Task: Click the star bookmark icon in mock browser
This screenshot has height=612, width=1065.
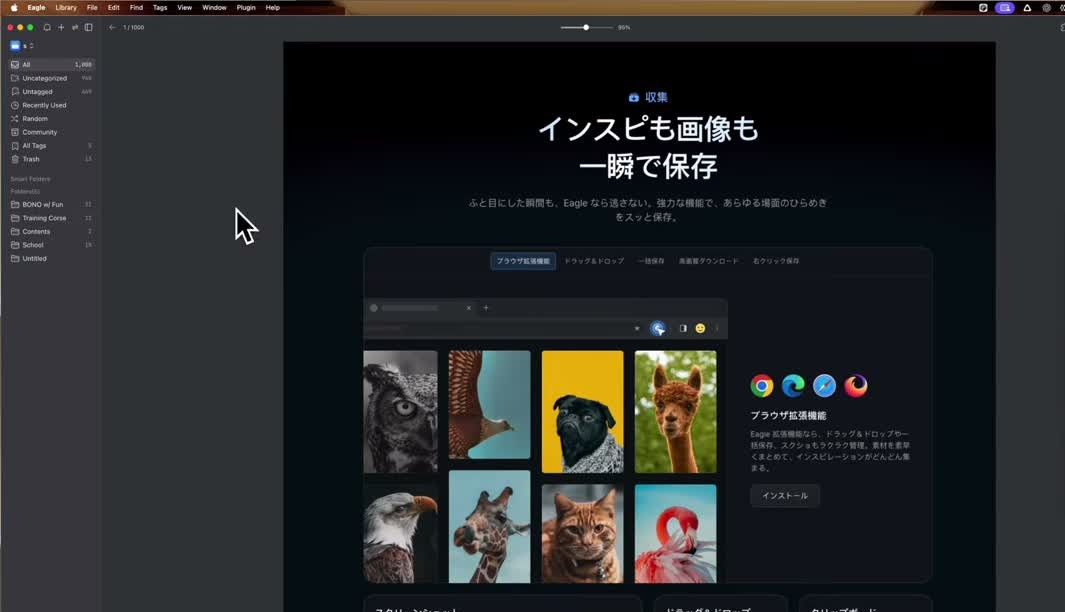Action: pyautogui.click(x=637, y=329)
